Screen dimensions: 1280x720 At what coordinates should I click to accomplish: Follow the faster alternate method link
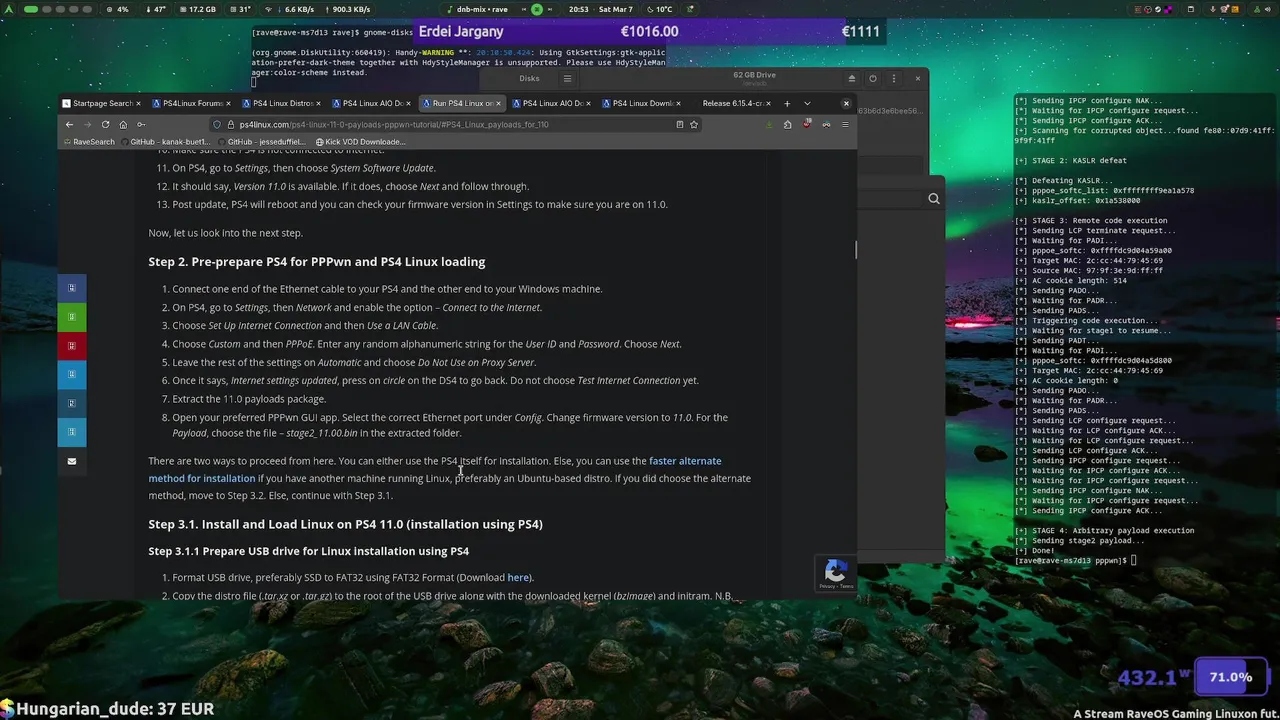[435, 470]
